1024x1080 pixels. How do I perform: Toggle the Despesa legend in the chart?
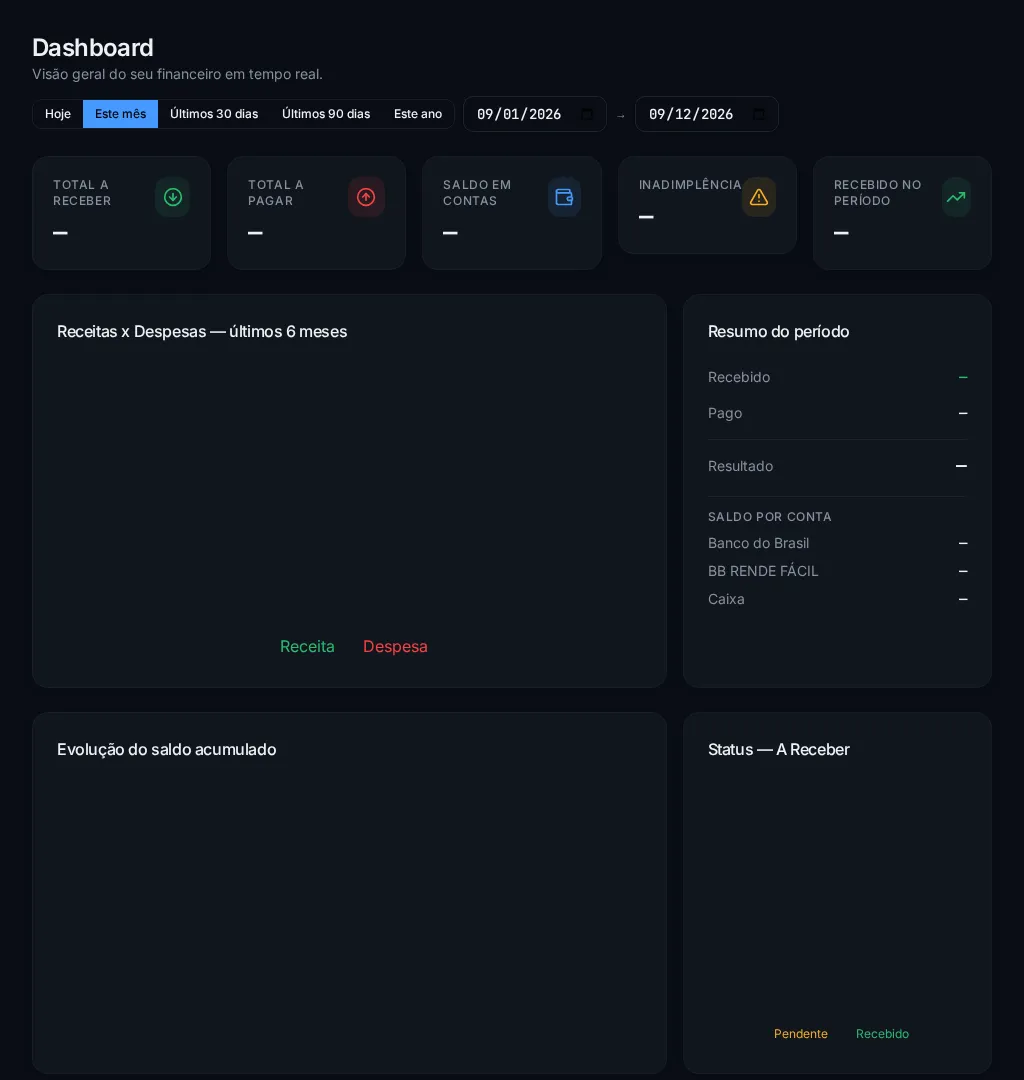(395, 646)
